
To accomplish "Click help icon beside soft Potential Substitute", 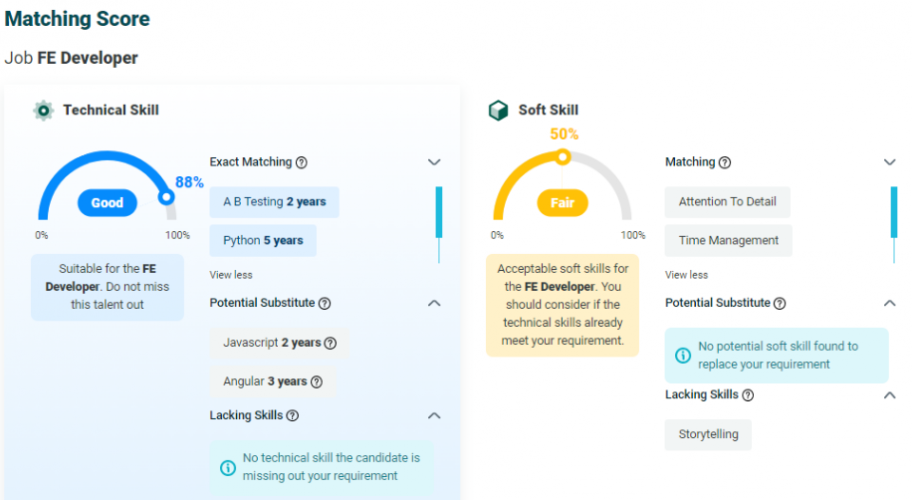I will coord(780,303).
